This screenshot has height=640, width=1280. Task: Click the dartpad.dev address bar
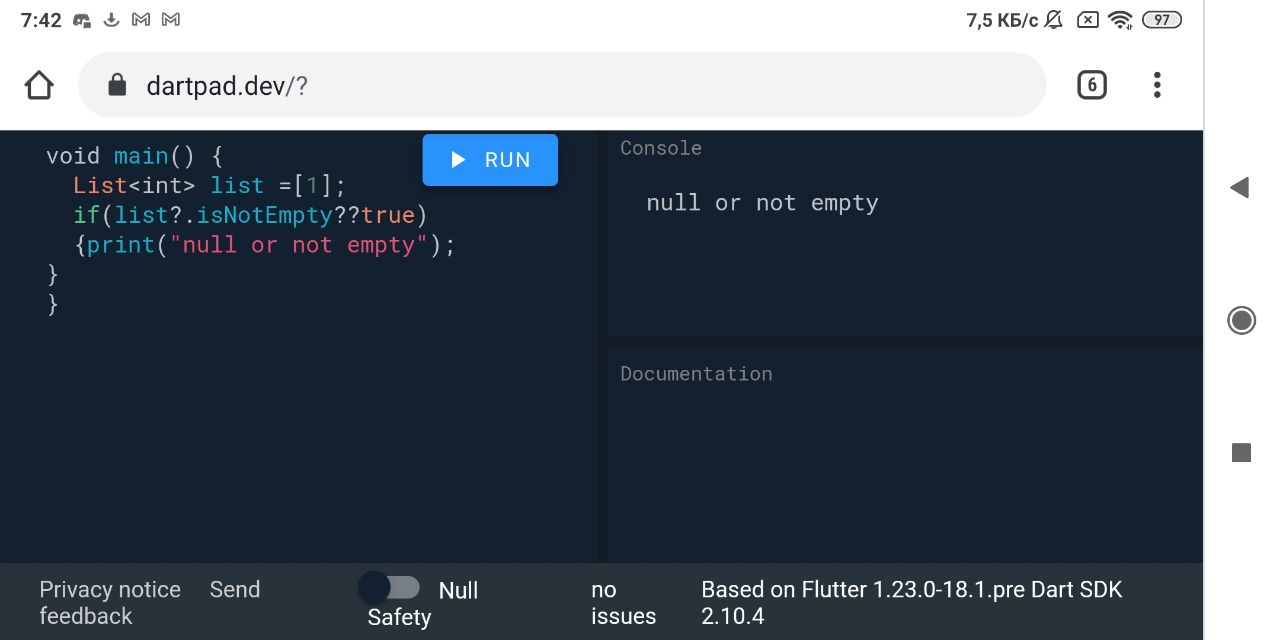[562, 85]
